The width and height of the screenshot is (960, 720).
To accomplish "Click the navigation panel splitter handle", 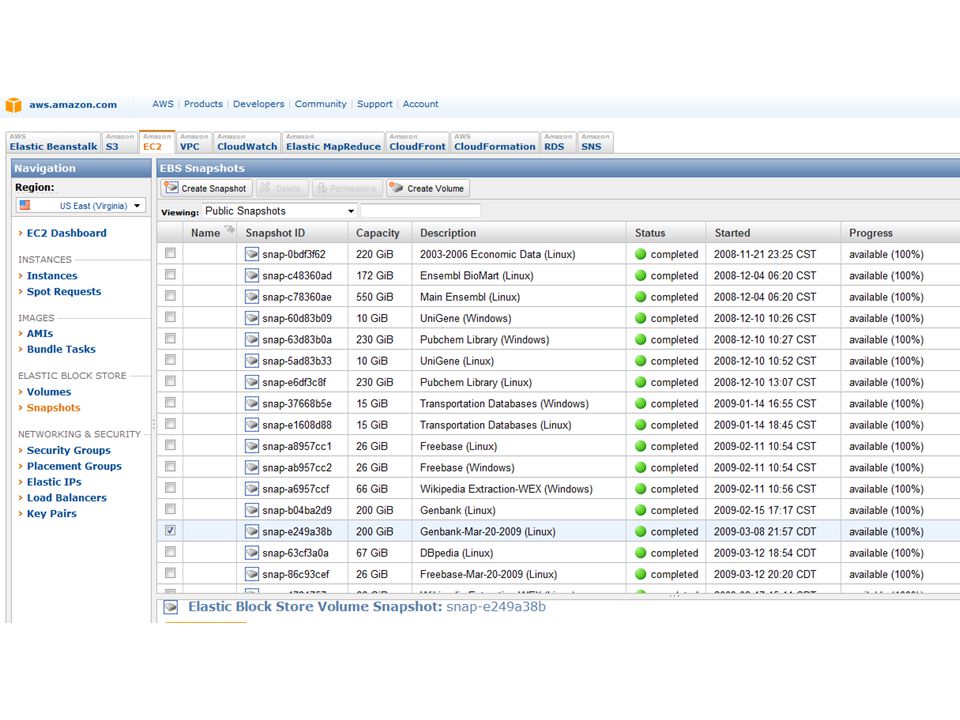I will [x=154, y=424].
